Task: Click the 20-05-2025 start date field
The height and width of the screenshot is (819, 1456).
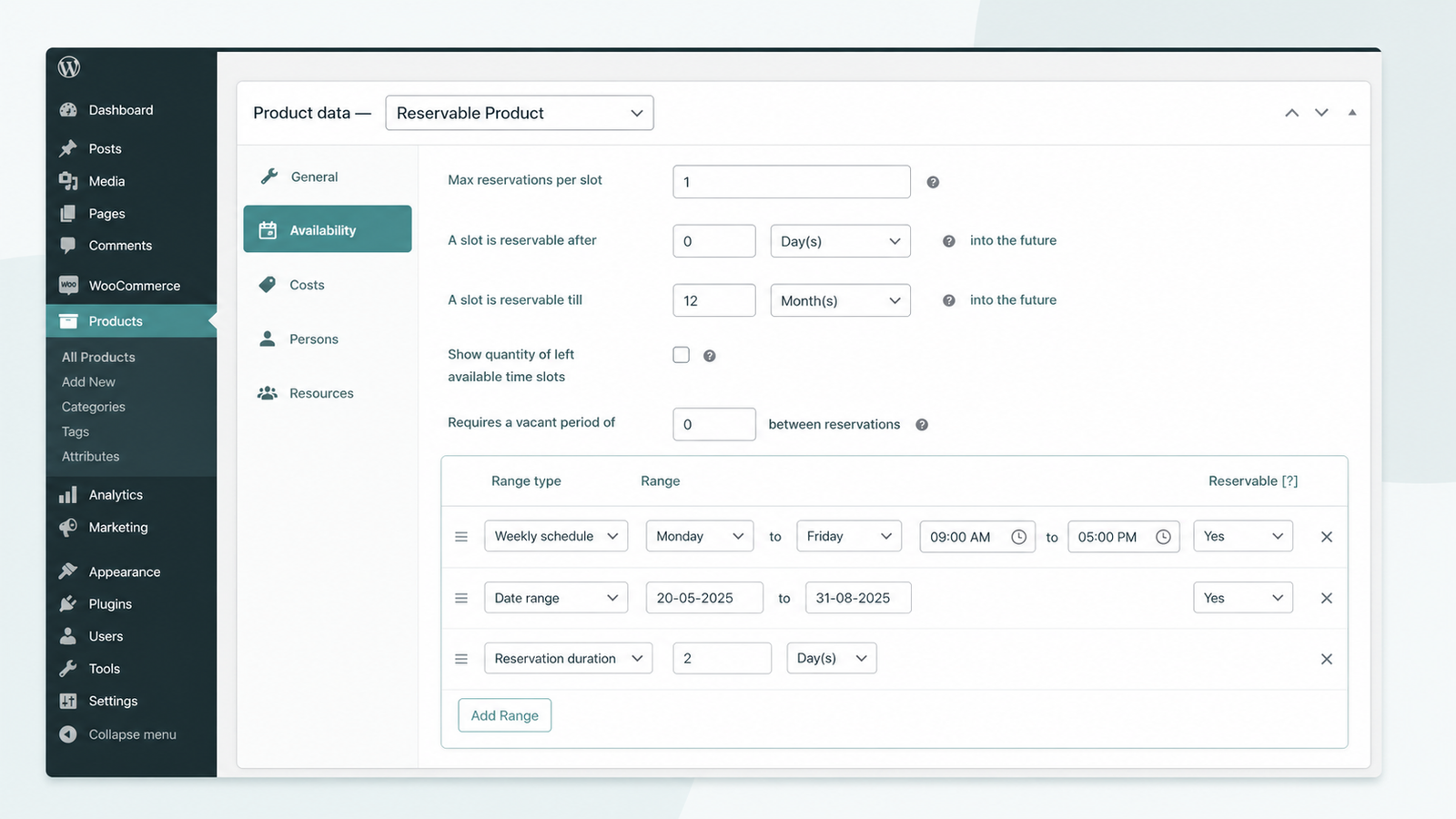Action: pos(704,598)
